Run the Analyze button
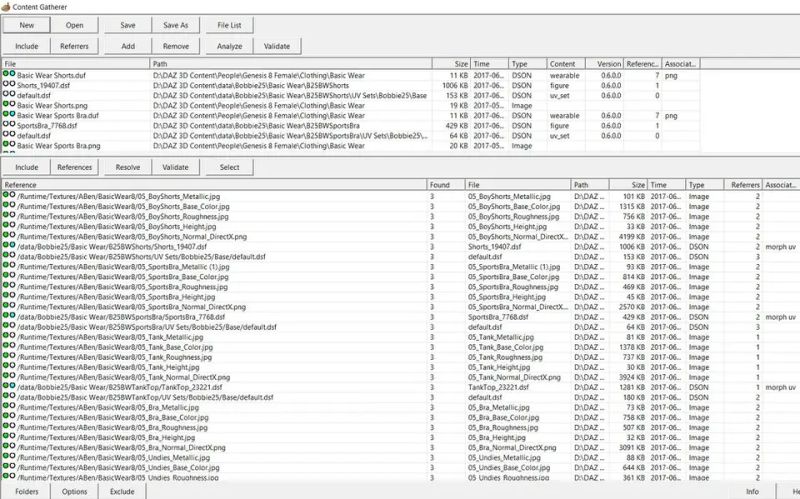The height and width of the screenshot is (499, 800). point(230,46)
